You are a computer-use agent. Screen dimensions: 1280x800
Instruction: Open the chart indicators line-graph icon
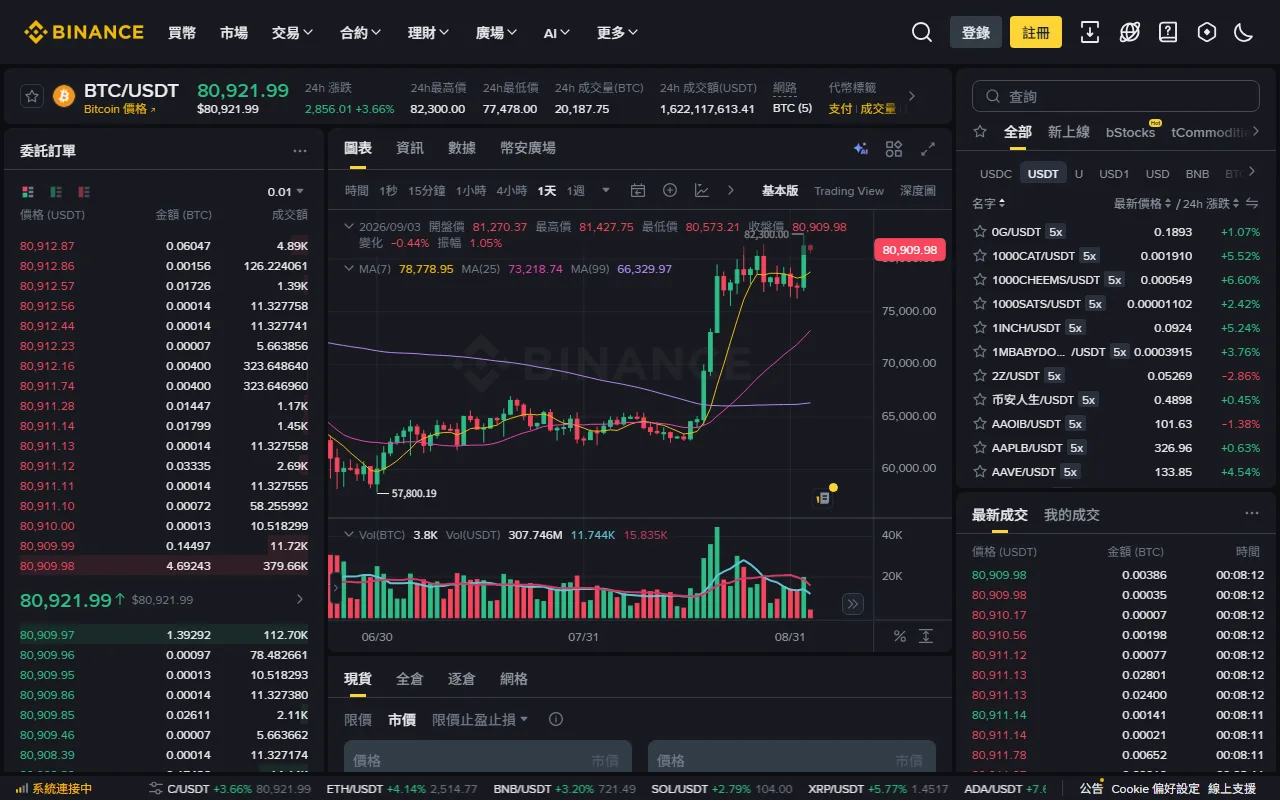702,190
